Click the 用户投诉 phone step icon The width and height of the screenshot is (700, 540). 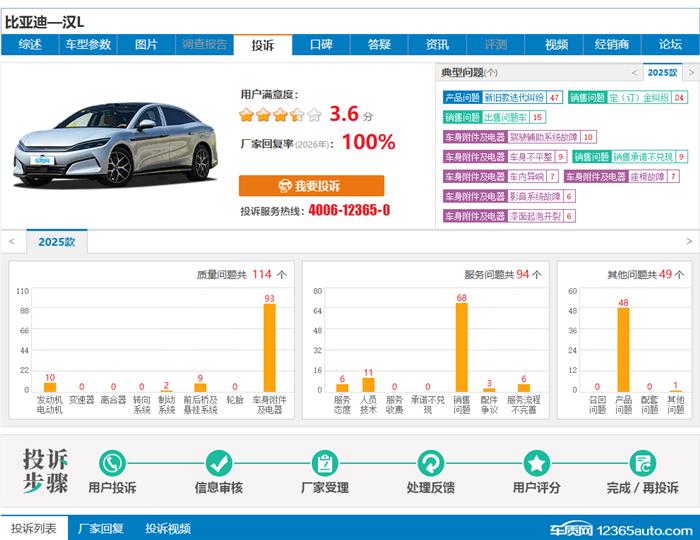[x=112, y=463]
